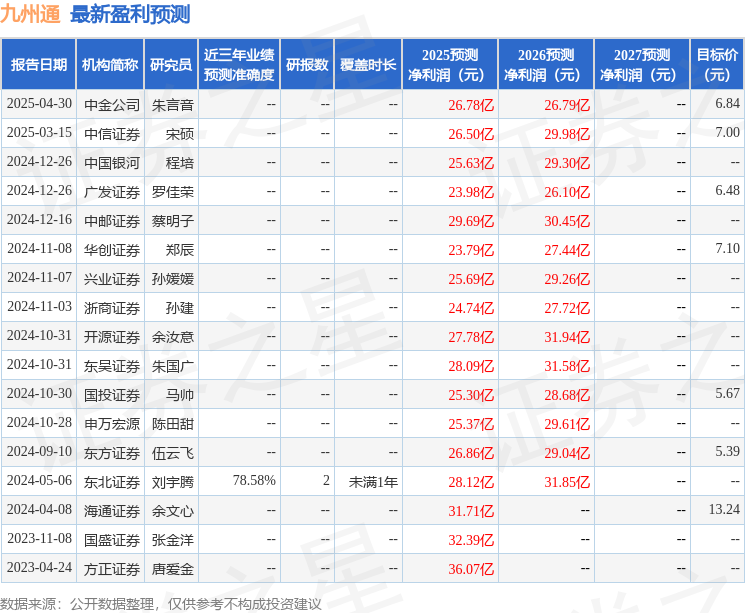Image resolution: width=745 pixels, height=613 pixels.
Task: Click analyst name 朱国广
Action: [173, 365]
